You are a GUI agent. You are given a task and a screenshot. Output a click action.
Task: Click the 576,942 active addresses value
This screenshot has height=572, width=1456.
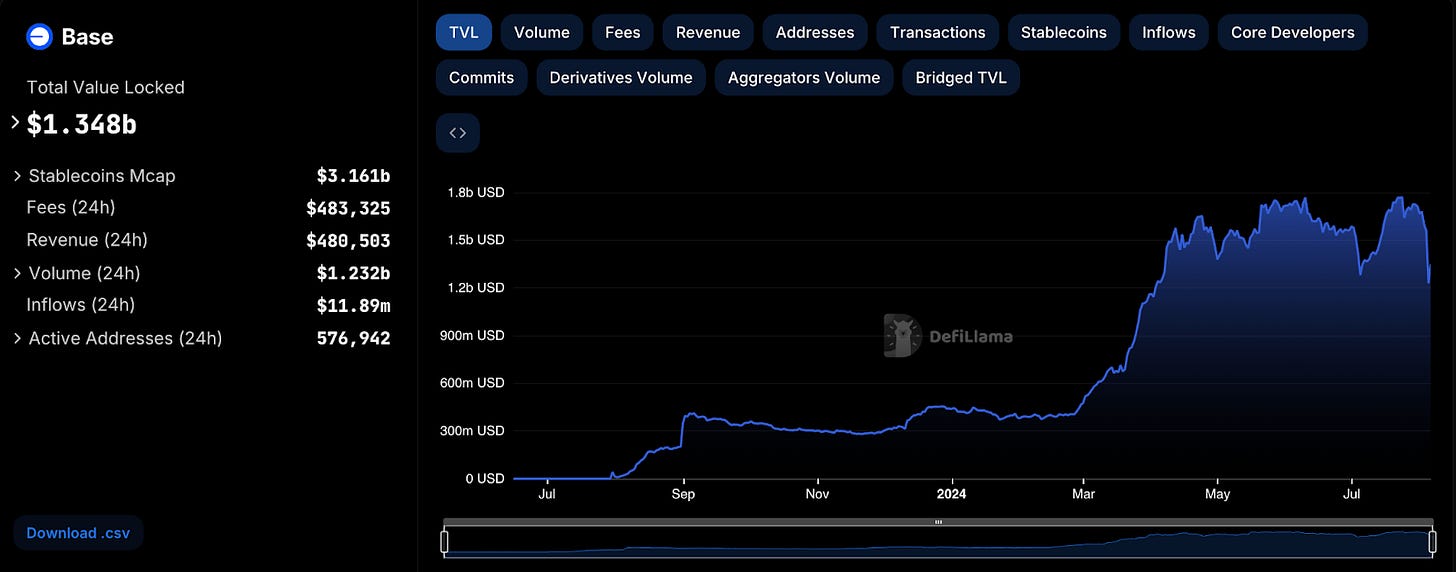tap(354, 338)
